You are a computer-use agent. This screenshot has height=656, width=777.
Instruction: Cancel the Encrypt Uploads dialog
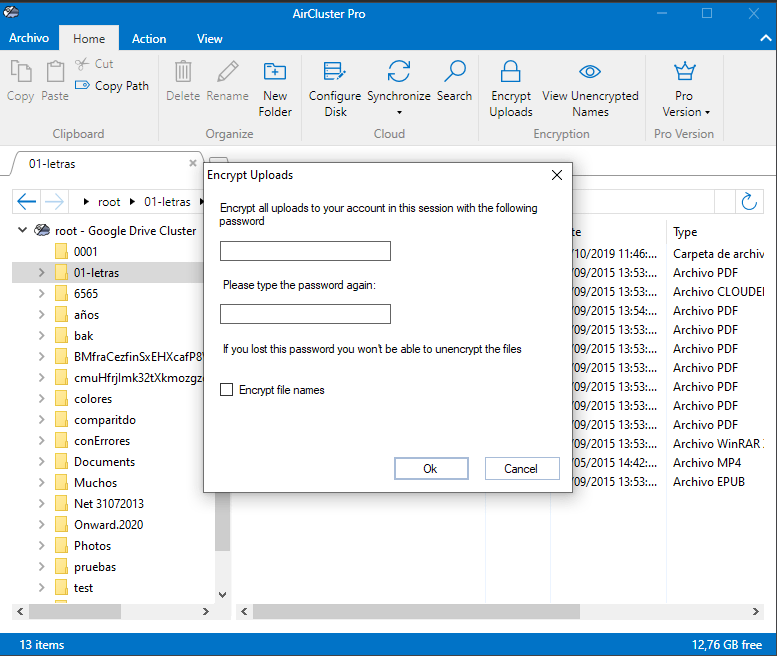520,468
